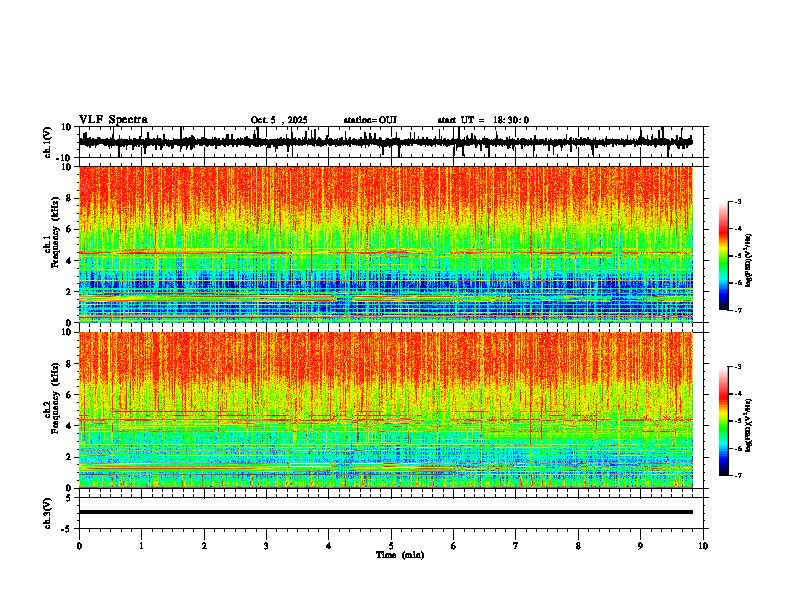Click tick label '2' on Time axis
Viewport: 792px width, 612px height.
[x=204, y=546]
